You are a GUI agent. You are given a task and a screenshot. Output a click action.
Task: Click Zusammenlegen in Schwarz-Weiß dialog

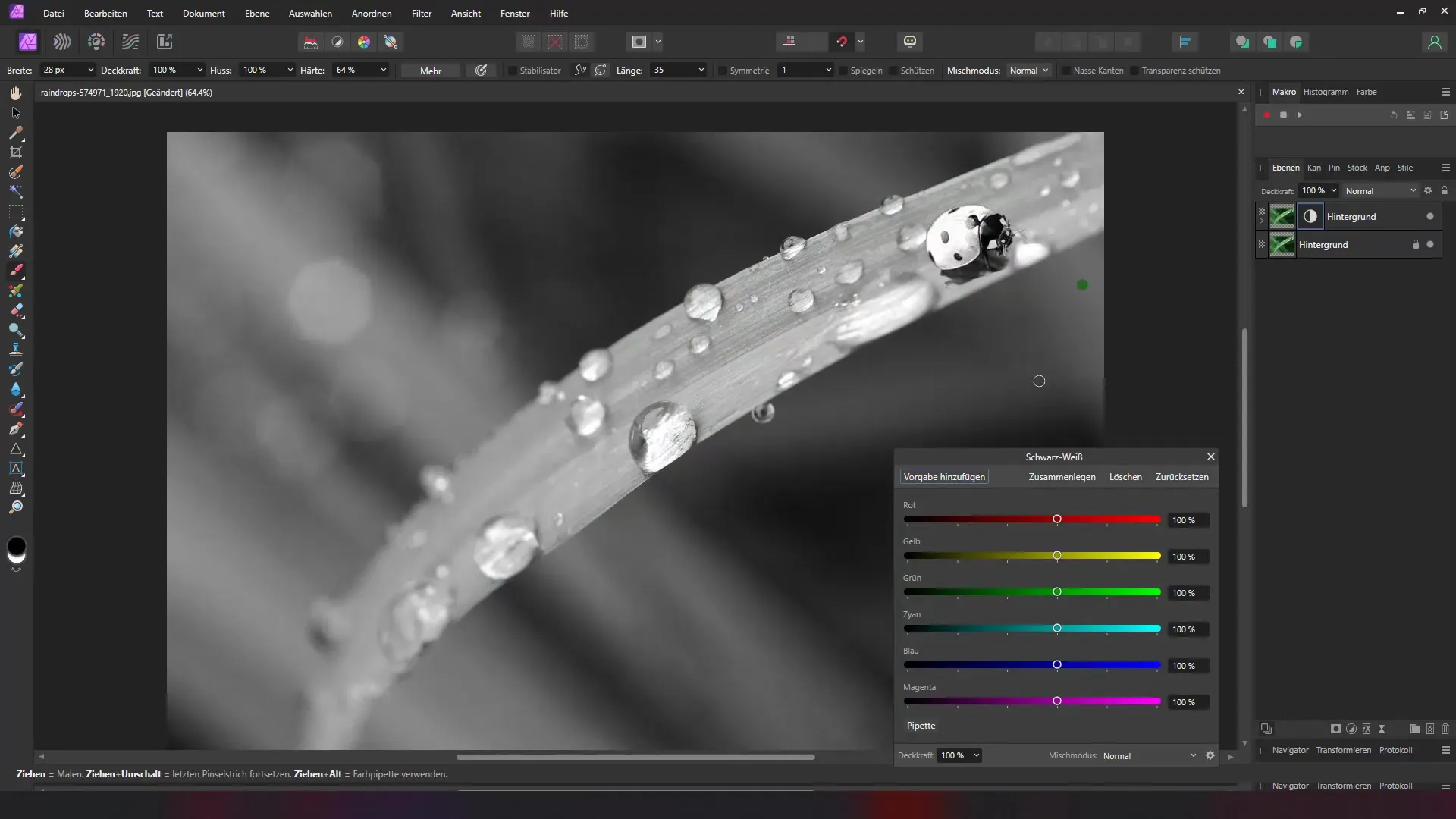tap(1062, 477)
